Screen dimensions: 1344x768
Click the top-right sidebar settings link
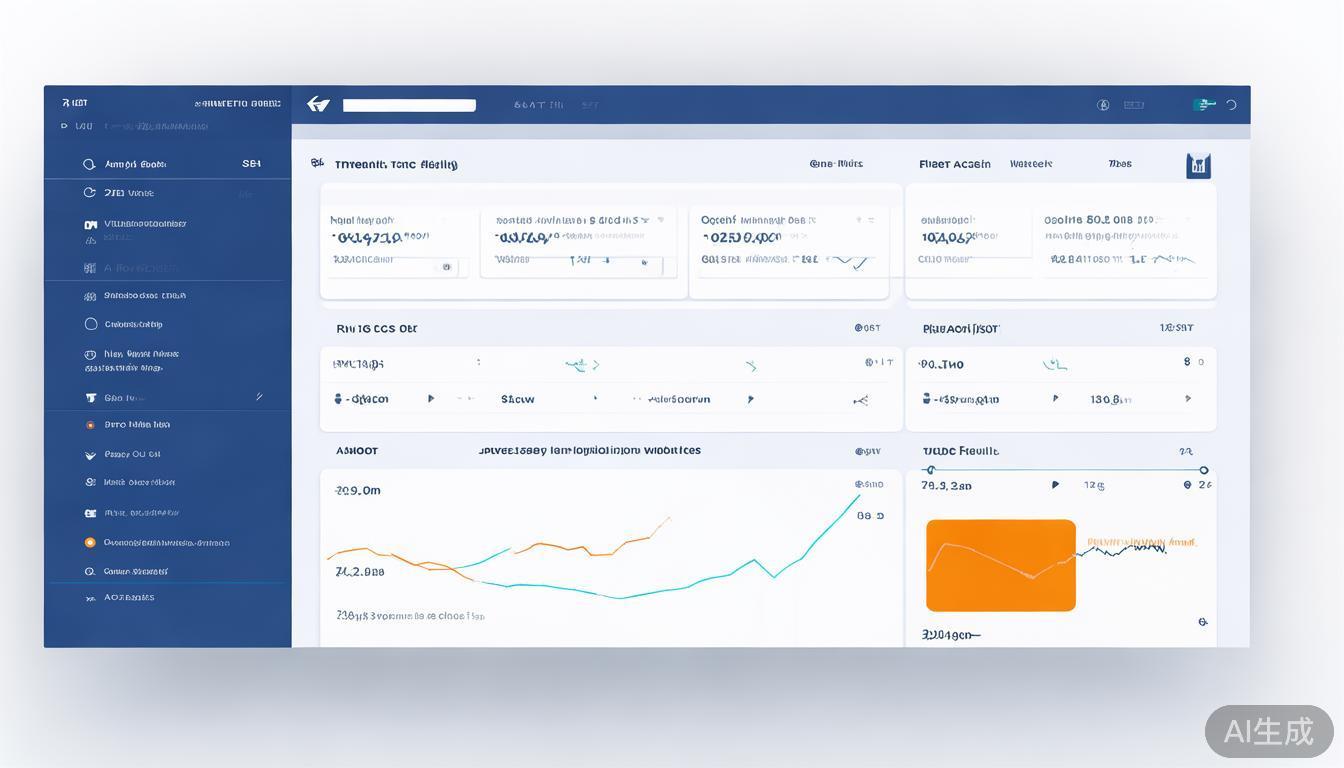pos(237,103)
